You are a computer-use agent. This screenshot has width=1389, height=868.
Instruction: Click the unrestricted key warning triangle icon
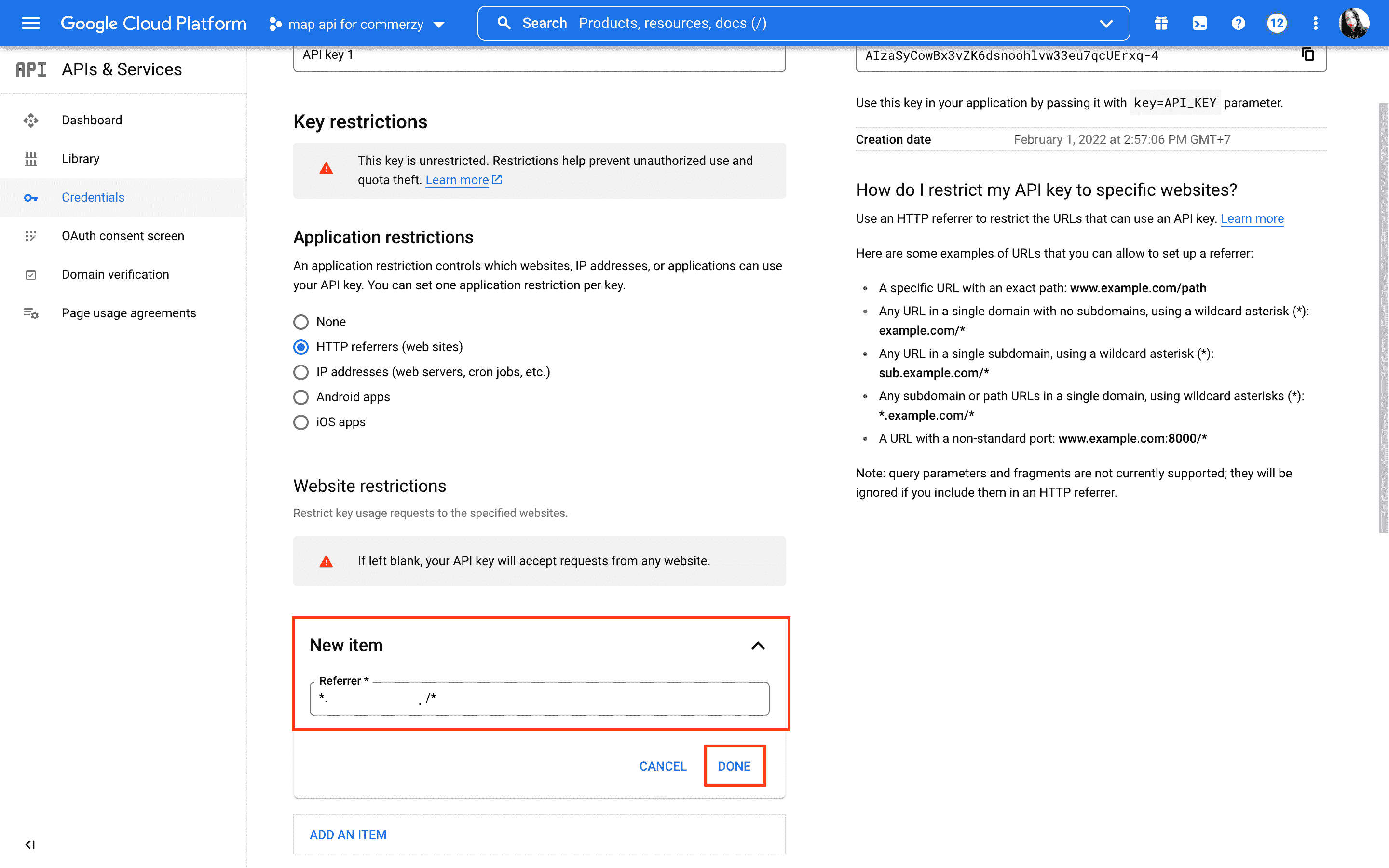coord(326,169)
